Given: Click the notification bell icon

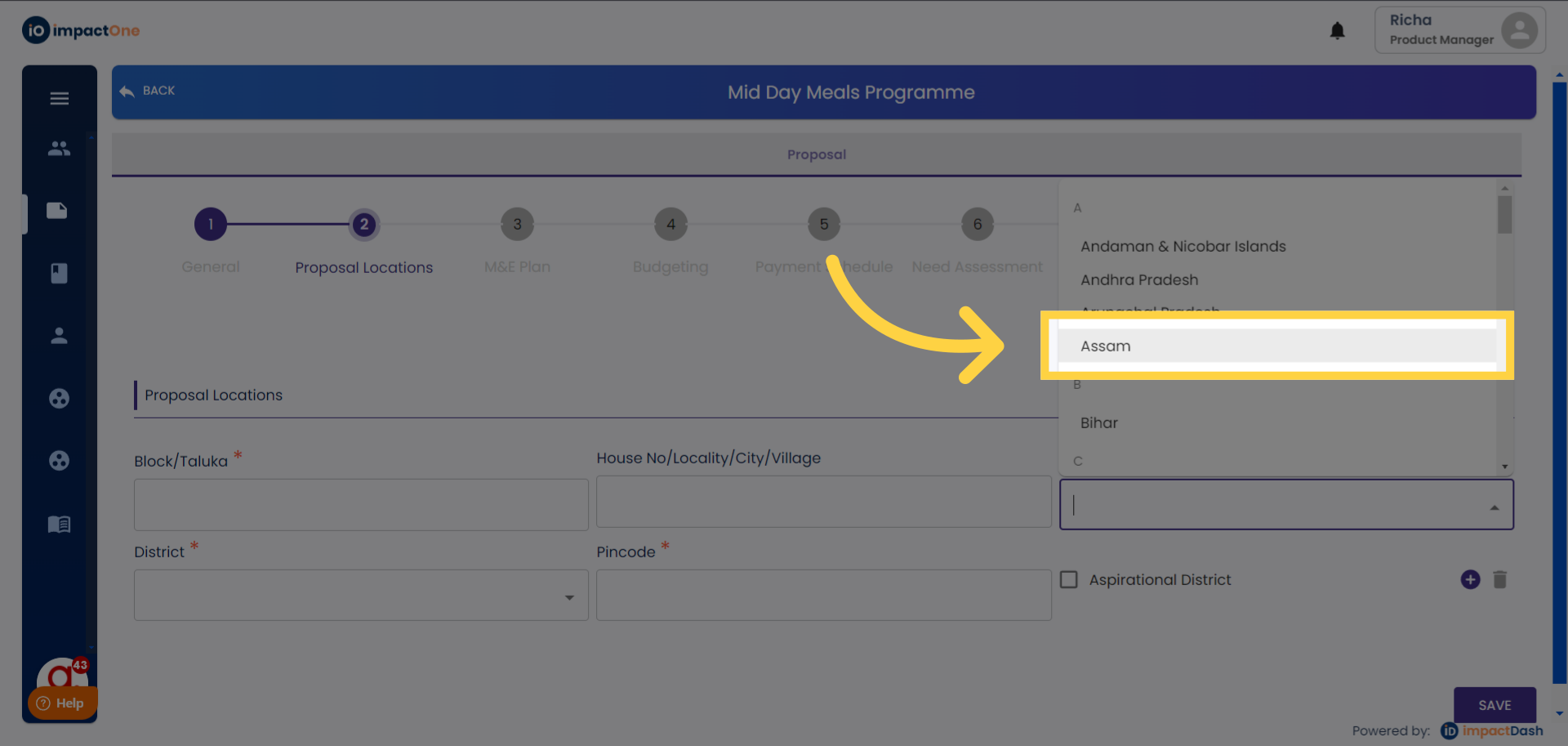Looking at the screenshot, I should [1337, 31].
